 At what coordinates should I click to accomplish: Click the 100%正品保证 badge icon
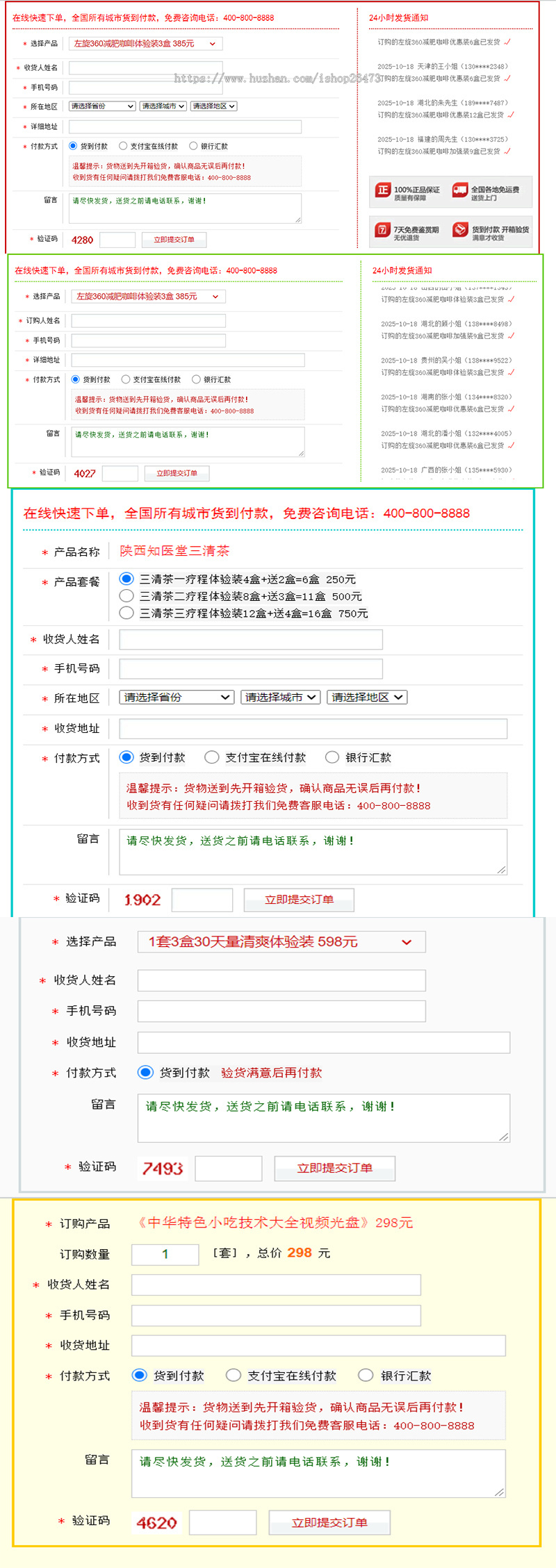pos(383,190)
